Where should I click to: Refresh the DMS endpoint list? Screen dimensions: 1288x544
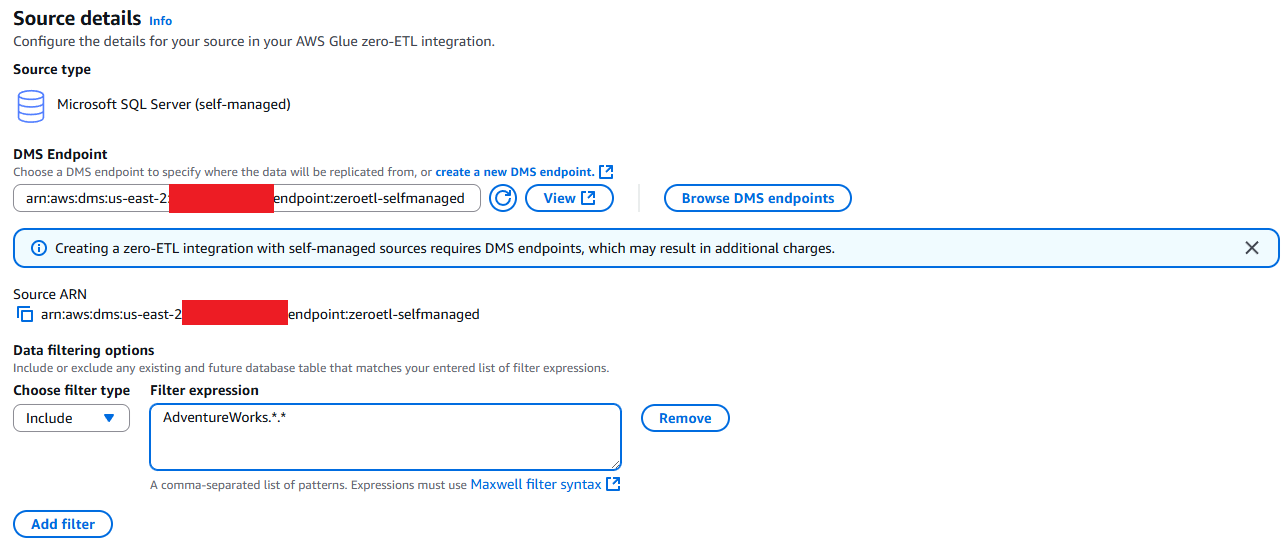coord(502,198)
